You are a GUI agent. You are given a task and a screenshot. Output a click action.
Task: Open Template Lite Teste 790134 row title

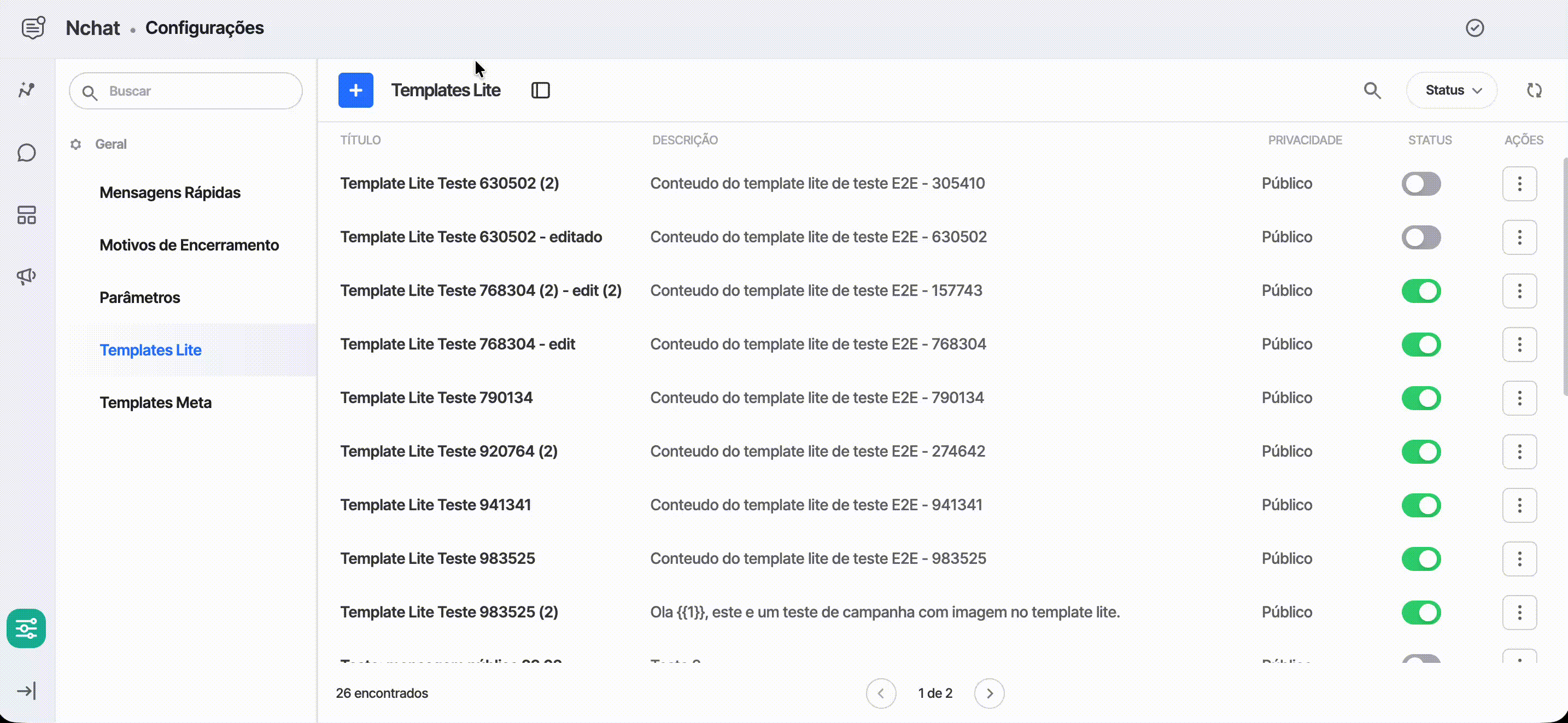tap(436, 398)
